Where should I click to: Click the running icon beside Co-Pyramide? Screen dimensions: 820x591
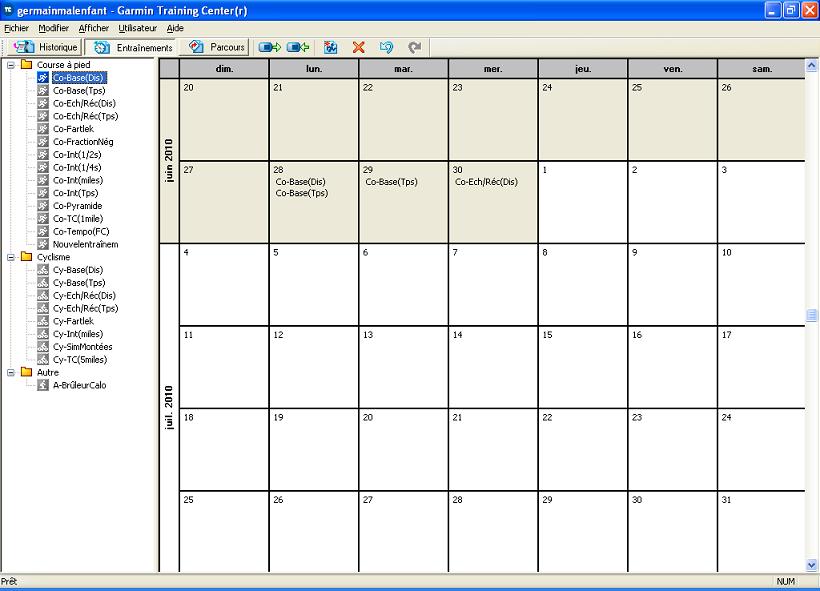click(43, 206)
